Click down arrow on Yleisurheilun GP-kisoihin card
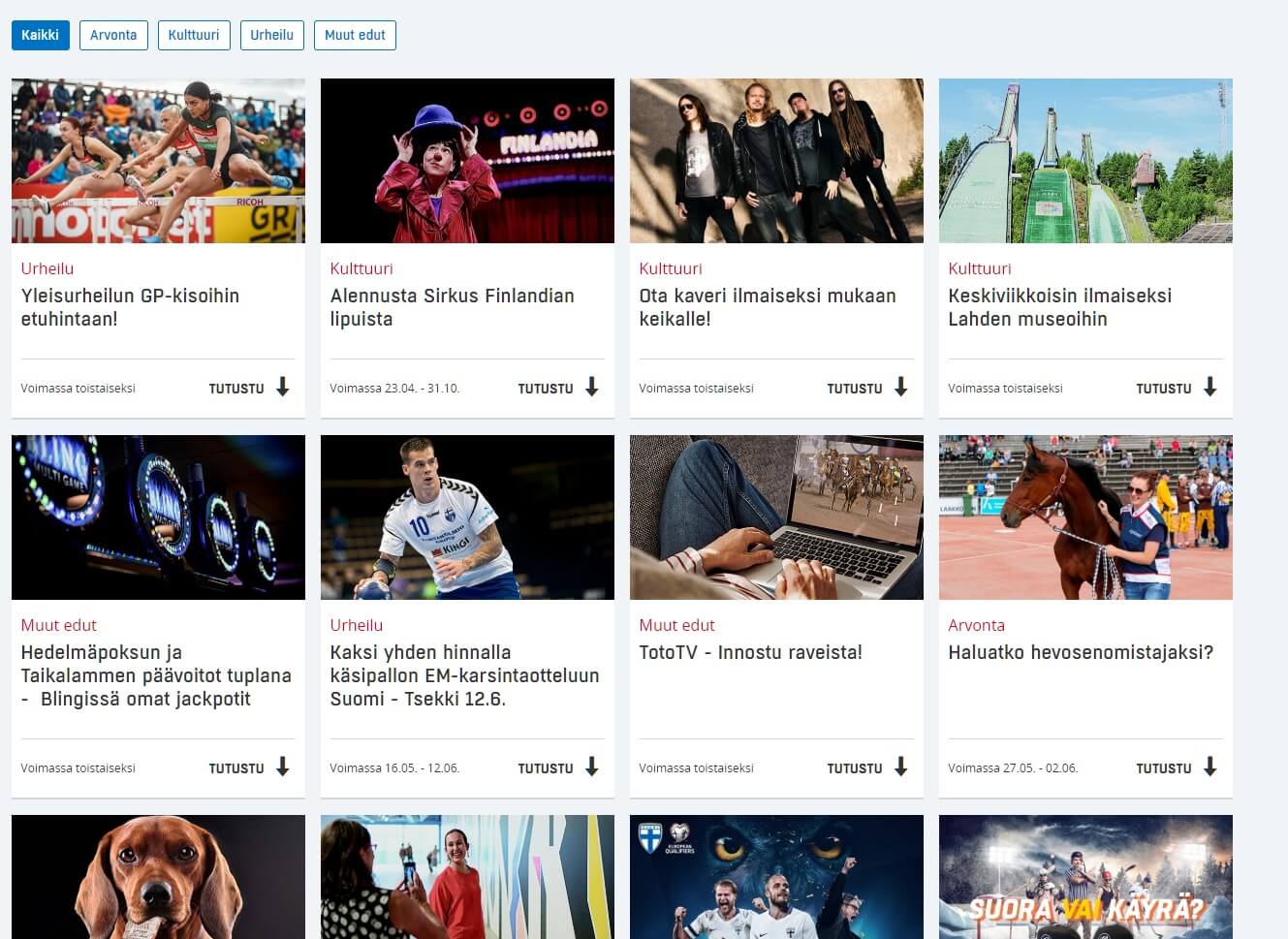The image size is (1288, 939). tap(282, 388)
